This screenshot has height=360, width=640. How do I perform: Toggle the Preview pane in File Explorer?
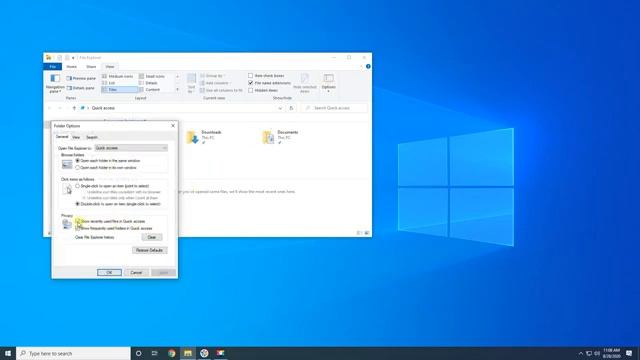[x=81, y=78]
